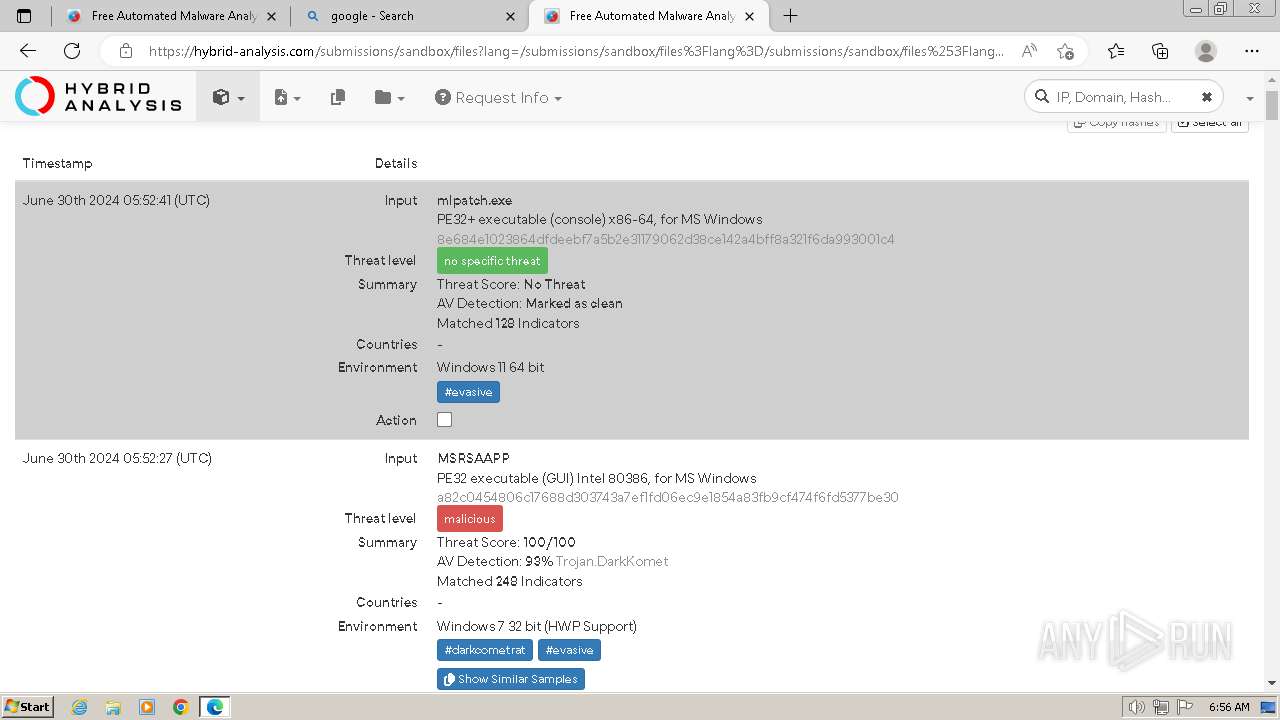Screen dimensions: 1280x720
Task: Expand the Request Info menu
Action: [498, 97]
